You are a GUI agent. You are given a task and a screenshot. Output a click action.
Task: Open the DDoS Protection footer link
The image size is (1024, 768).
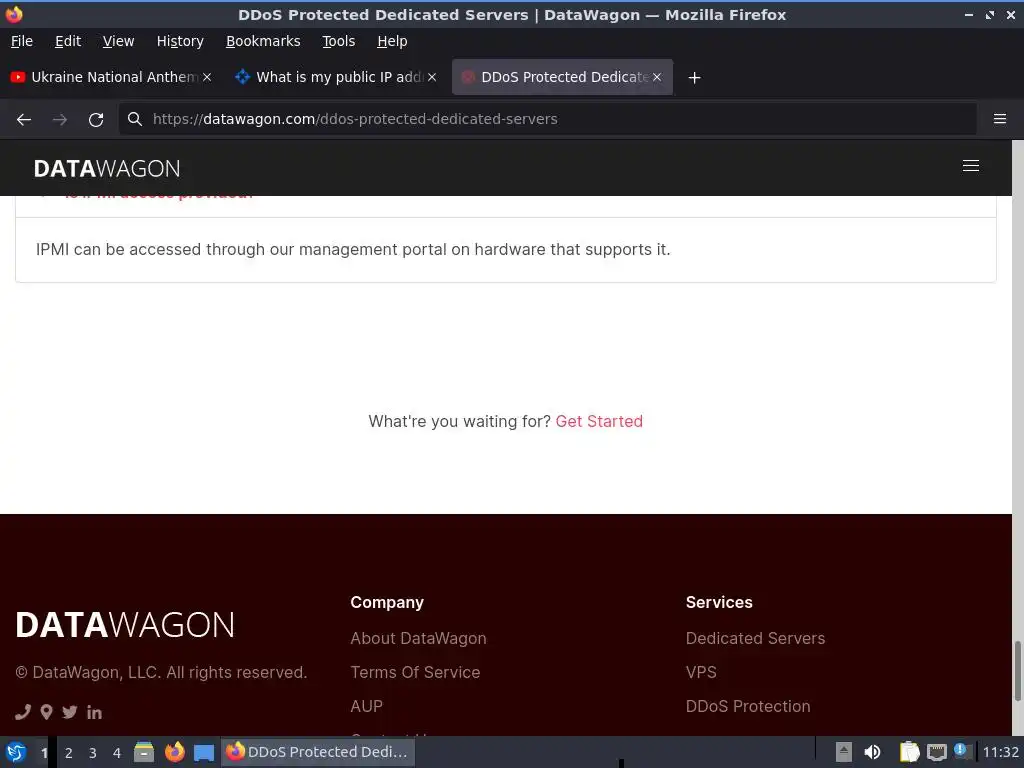click(748, 706)
